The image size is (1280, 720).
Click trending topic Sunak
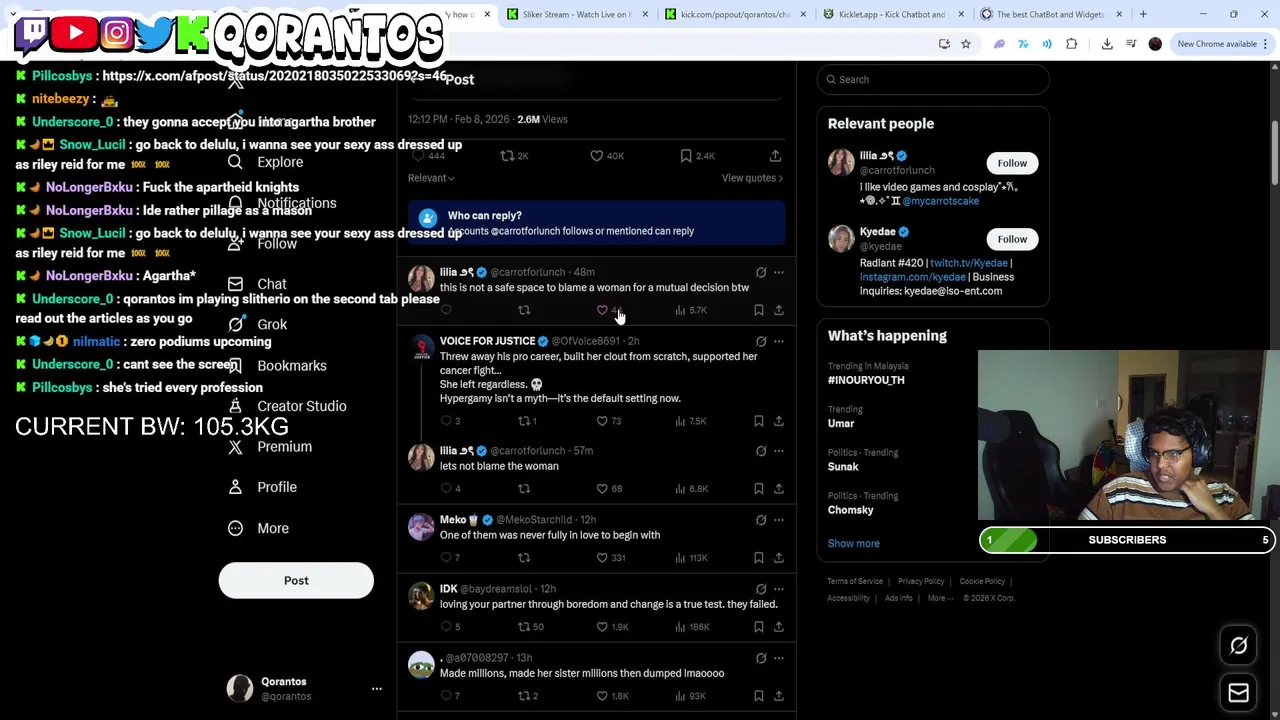pos(843,467)
